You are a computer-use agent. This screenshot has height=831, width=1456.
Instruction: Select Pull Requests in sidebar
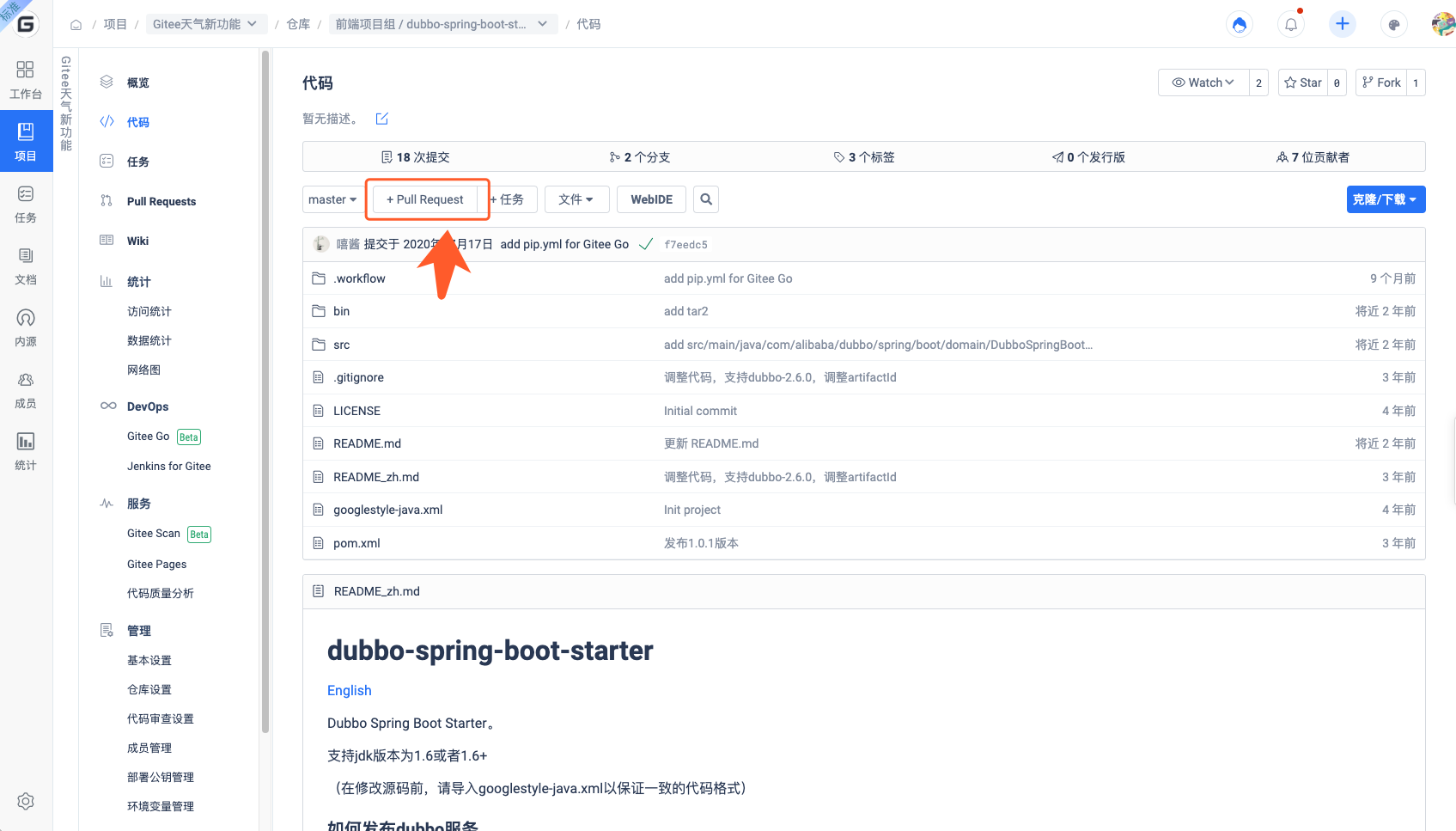coord(161,201)
